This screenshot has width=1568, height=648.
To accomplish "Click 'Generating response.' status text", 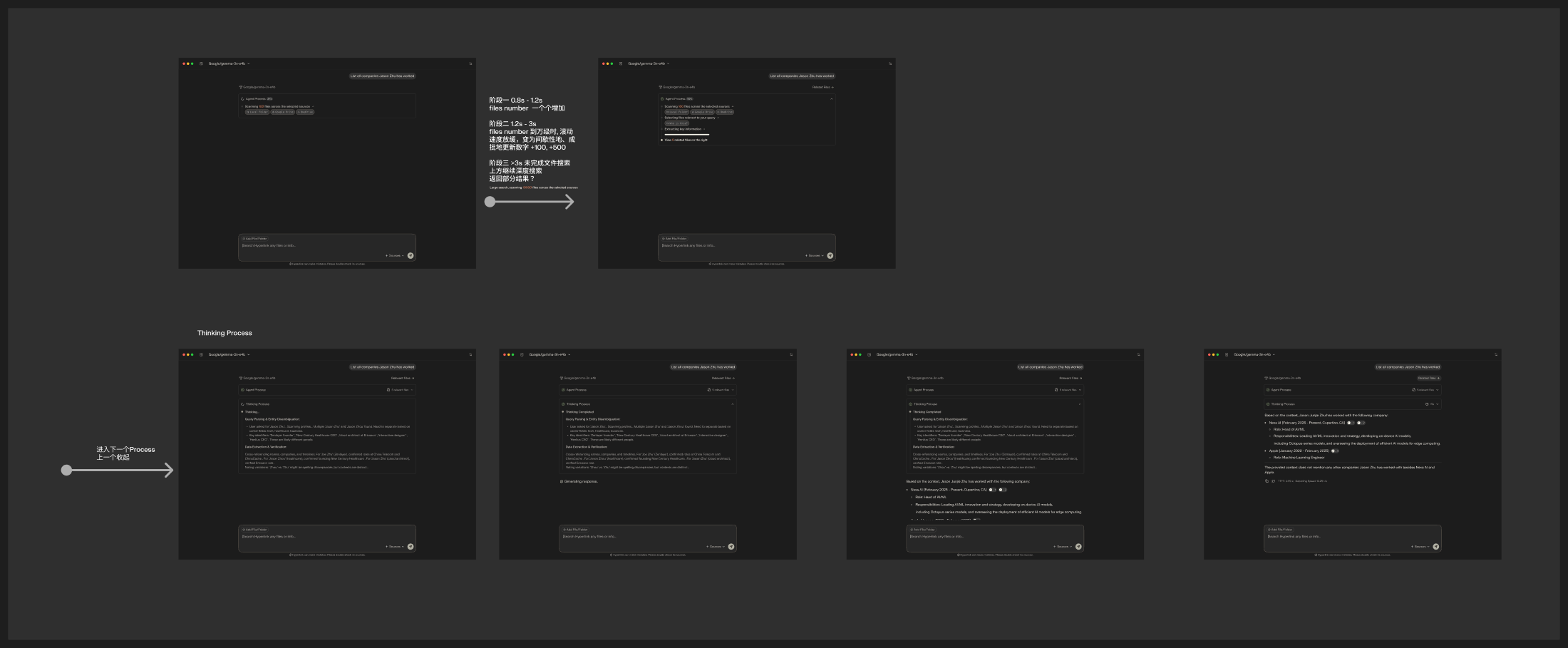I will click(580, 481).
